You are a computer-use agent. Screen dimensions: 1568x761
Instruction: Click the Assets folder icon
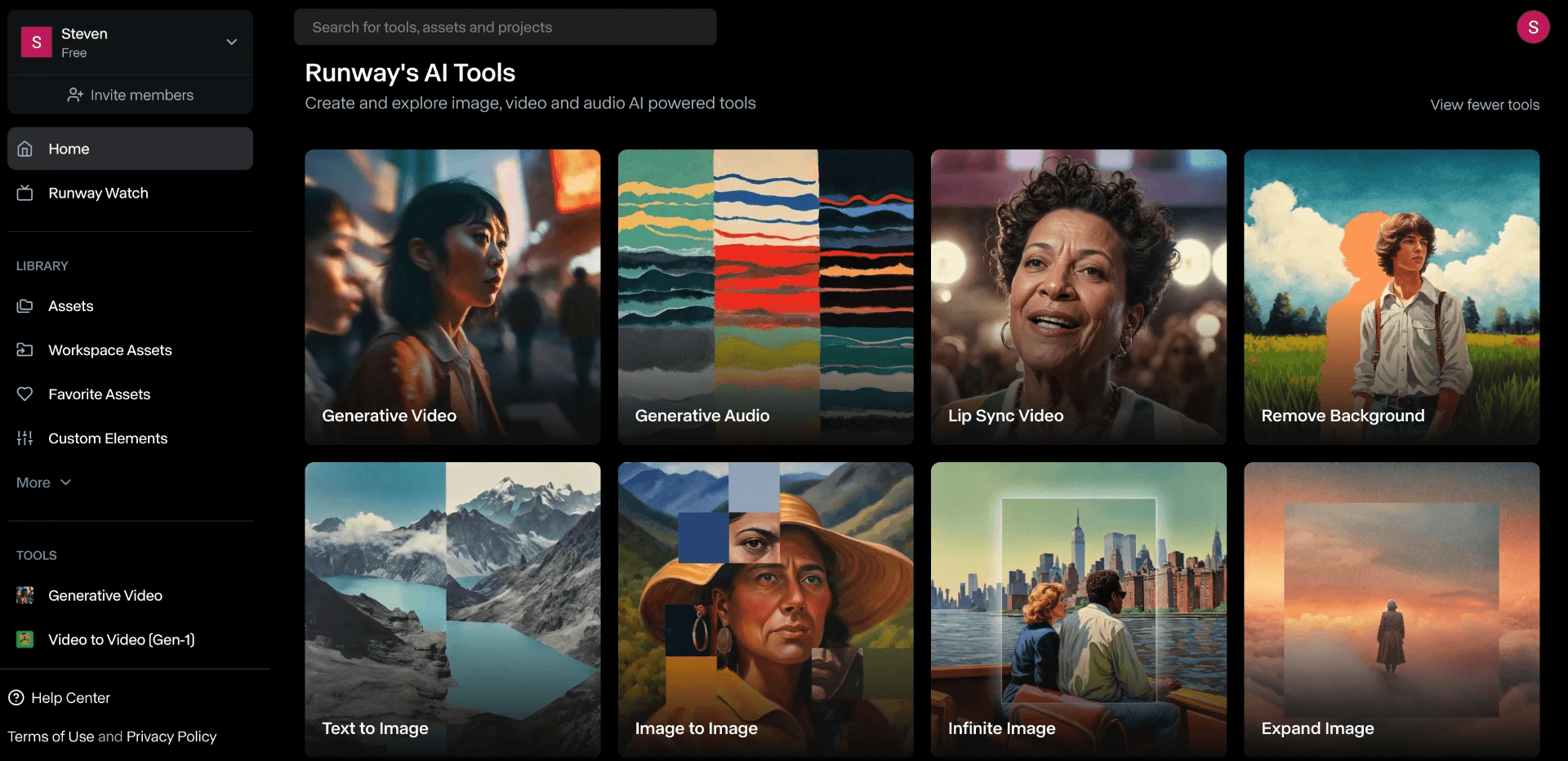click(x=25, y=305)
